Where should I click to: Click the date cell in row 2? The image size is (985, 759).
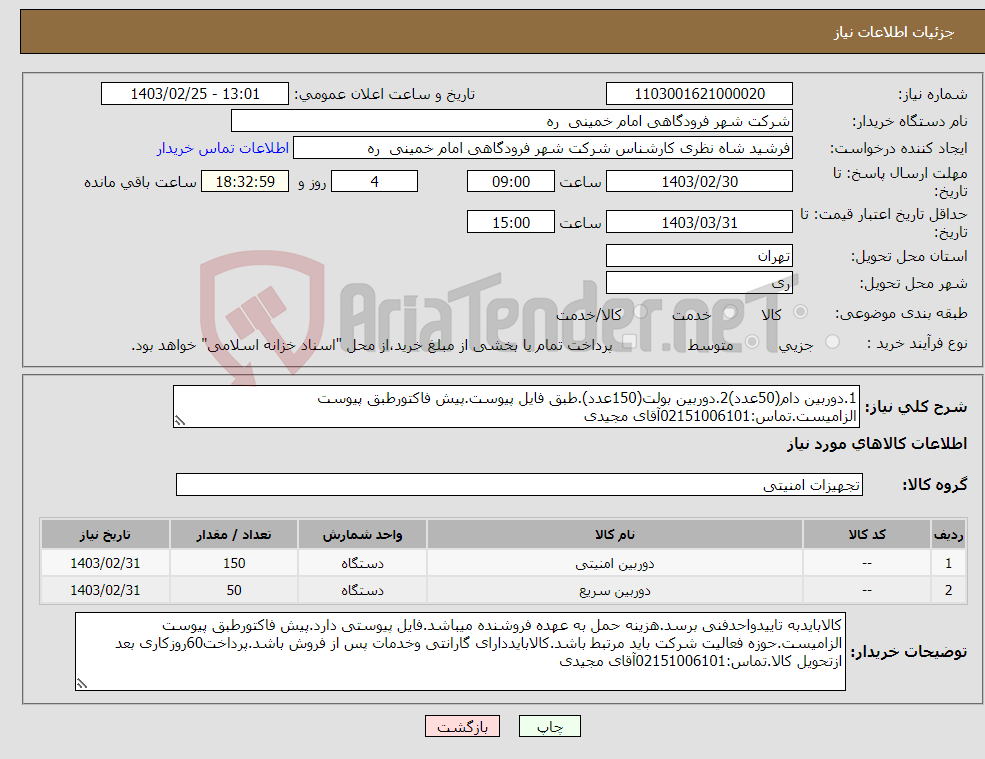(x=106, y=591)
